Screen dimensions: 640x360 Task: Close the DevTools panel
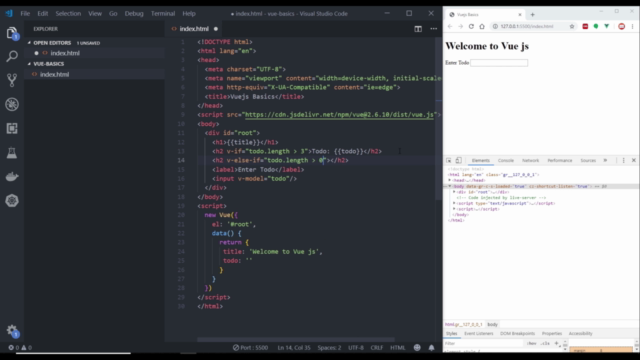pyautogui.click(x=633, y=160)
